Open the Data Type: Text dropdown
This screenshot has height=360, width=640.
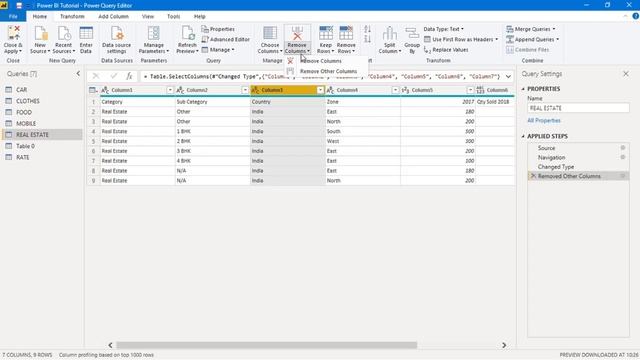click(444, 29)
